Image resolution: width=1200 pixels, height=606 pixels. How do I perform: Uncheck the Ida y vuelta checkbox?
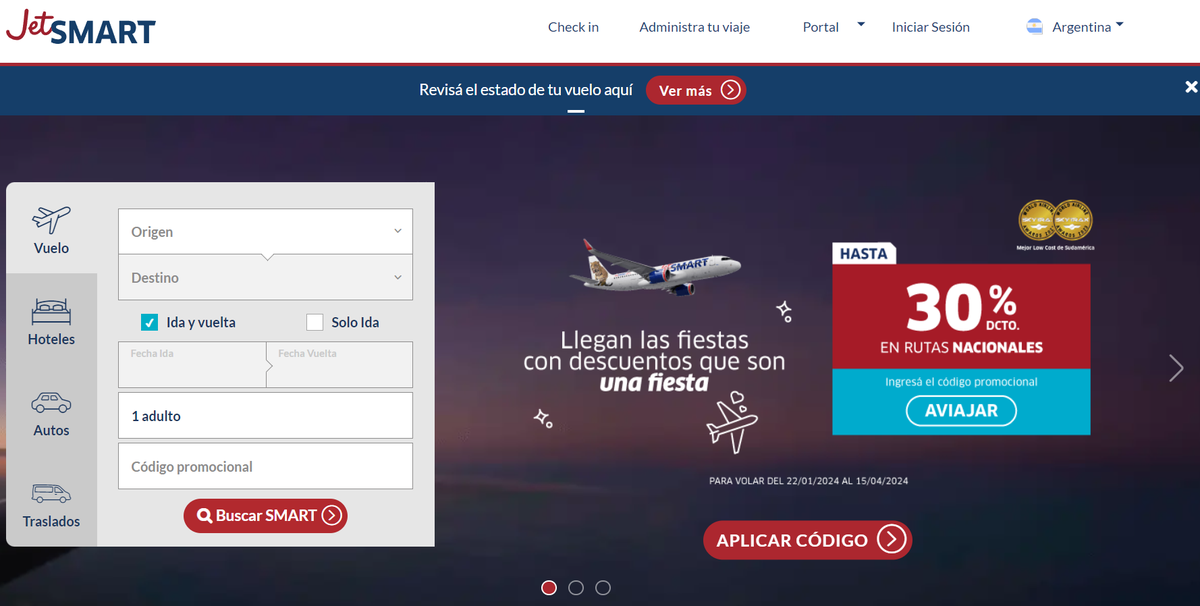click(x=150, y=322)
